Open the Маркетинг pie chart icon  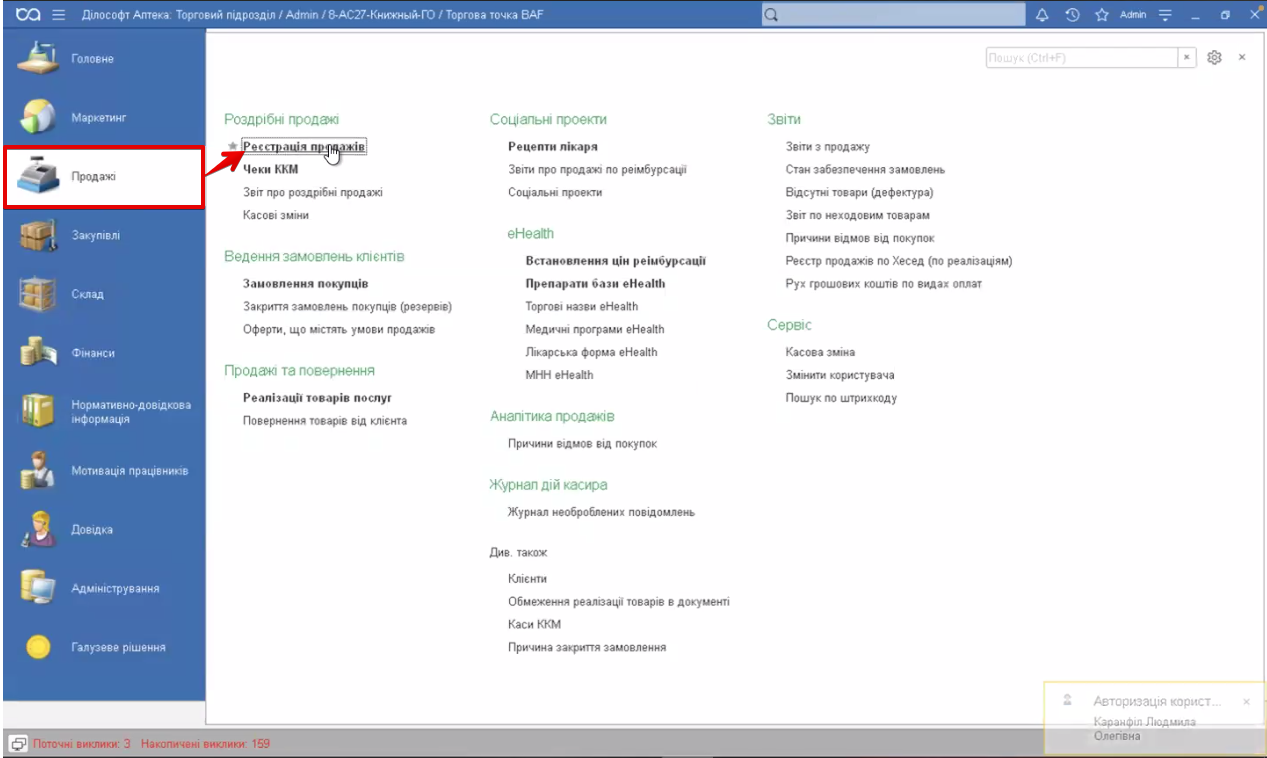[38, 118]
